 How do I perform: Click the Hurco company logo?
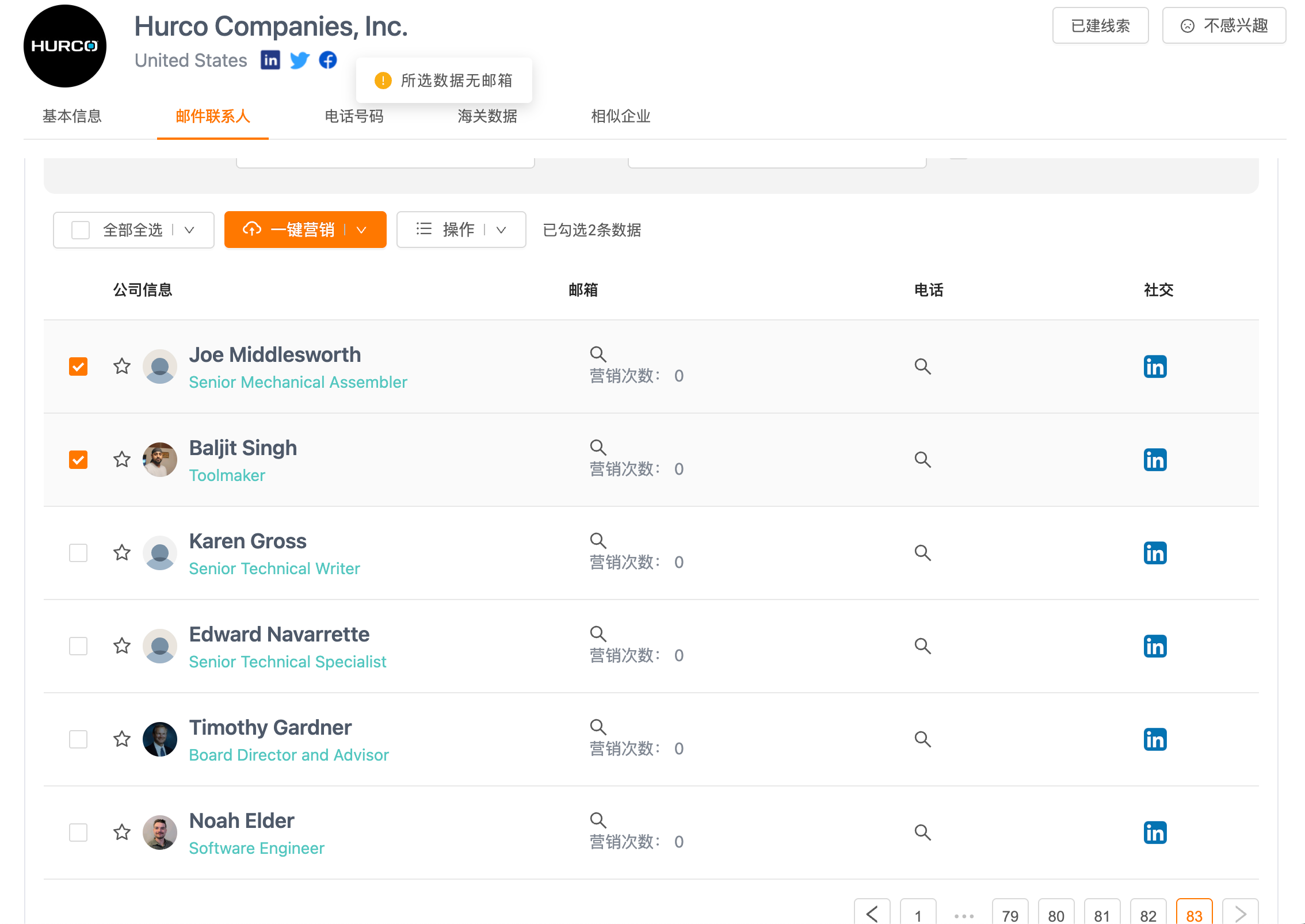pyautogui.click(x=65, y=46)
